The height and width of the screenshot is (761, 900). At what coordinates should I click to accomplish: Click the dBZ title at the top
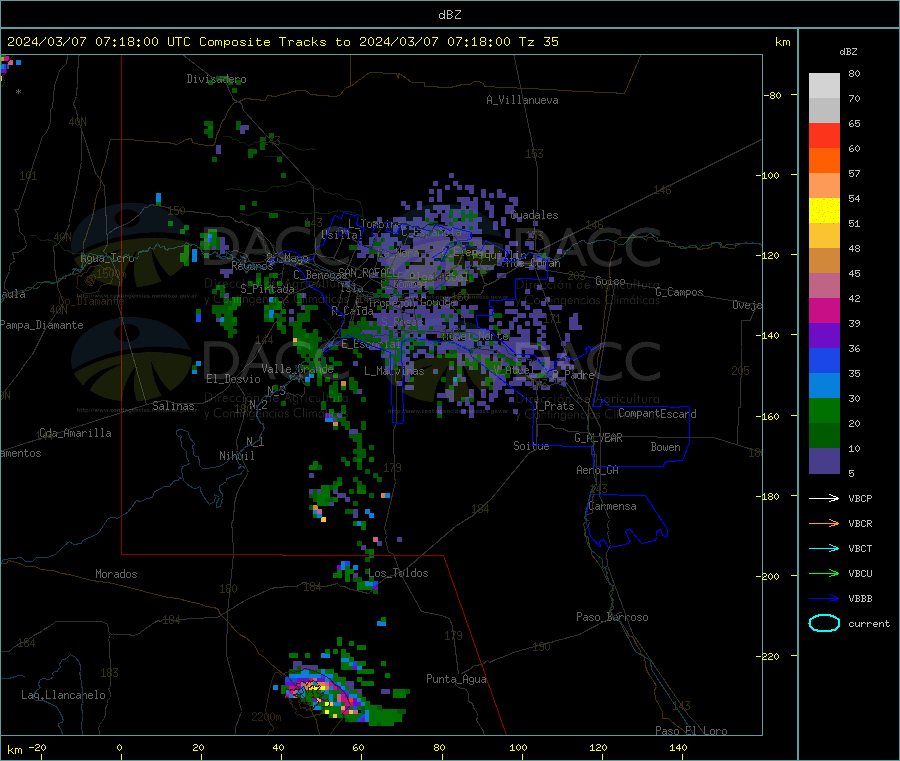click(449, 14)
